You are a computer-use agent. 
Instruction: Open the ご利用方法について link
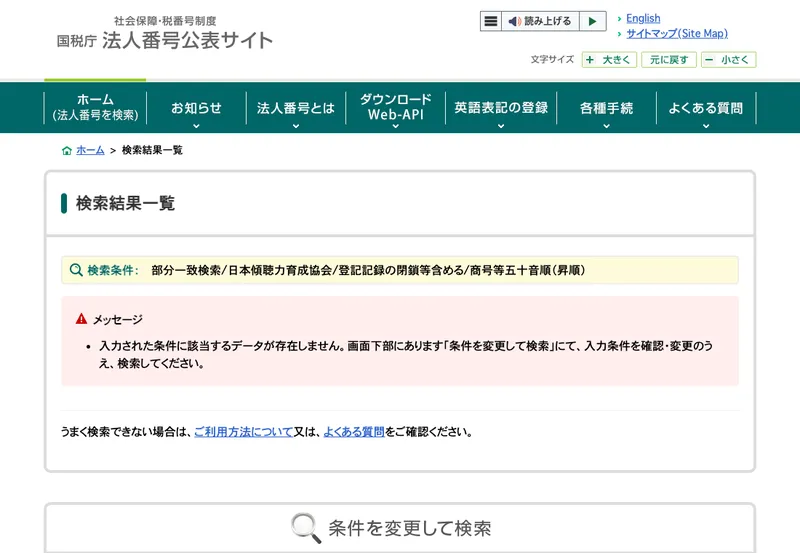coord(243,432)
